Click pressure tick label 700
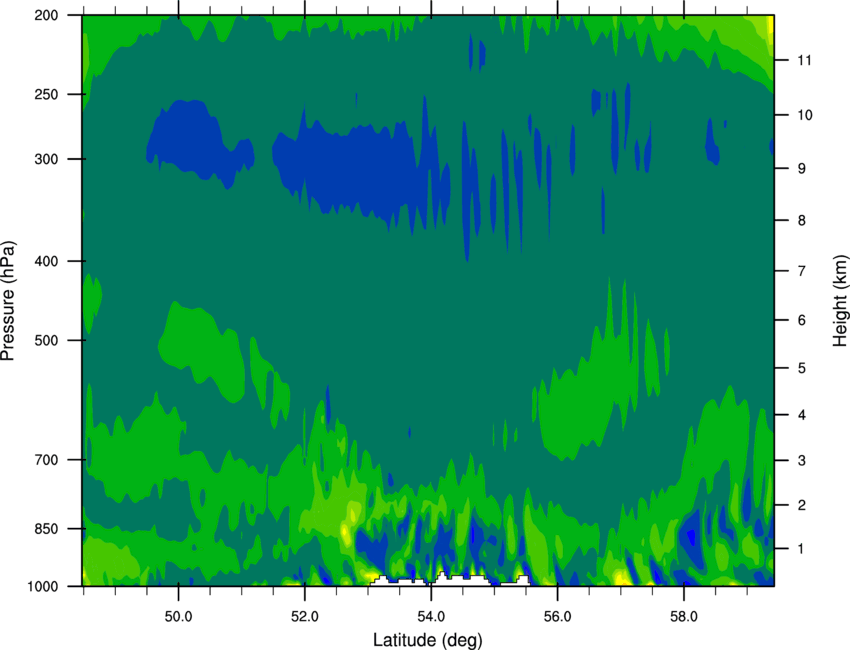 click(46, 460)
